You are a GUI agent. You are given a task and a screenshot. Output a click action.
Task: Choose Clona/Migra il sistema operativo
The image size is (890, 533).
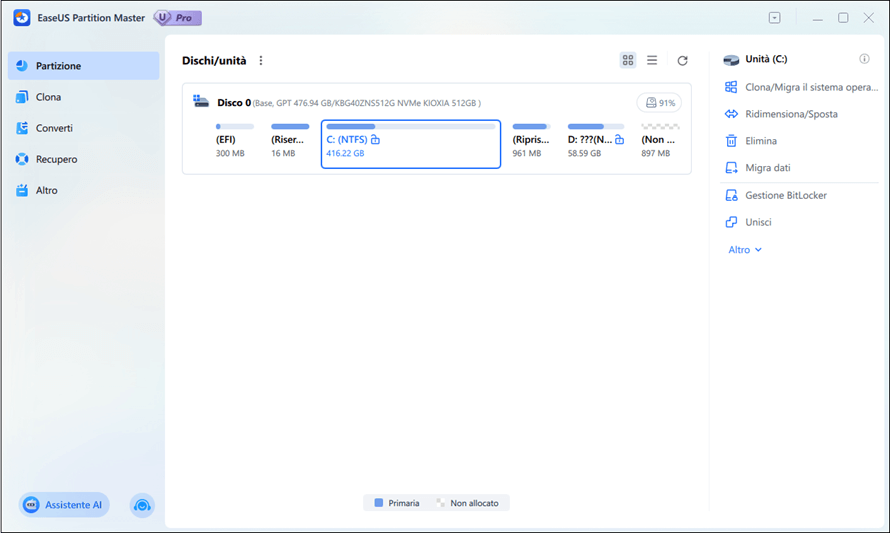click(801, 87)
